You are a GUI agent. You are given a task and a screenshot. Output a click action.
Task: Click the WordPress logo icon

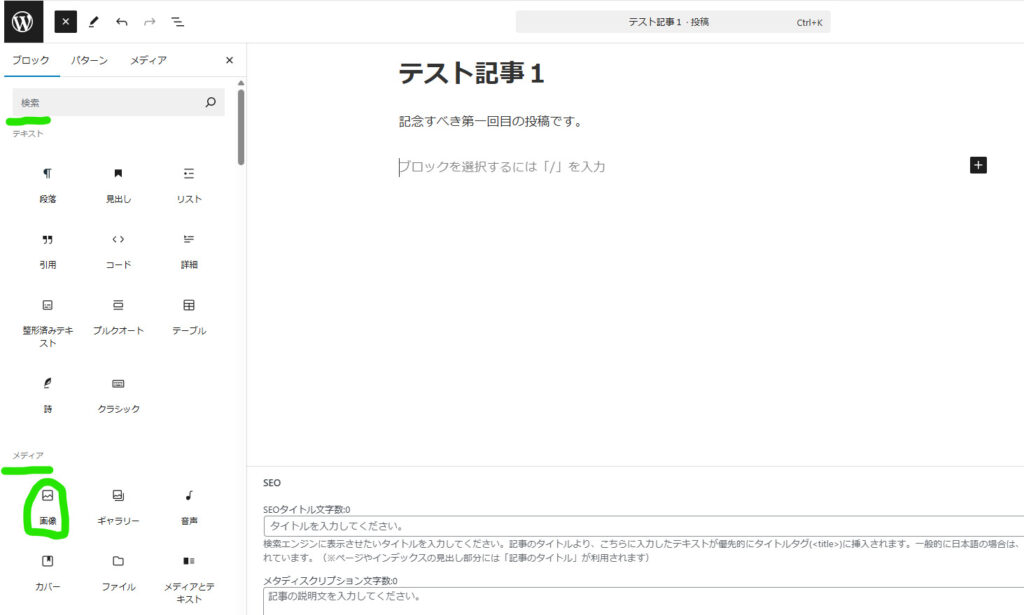[22, 21]
